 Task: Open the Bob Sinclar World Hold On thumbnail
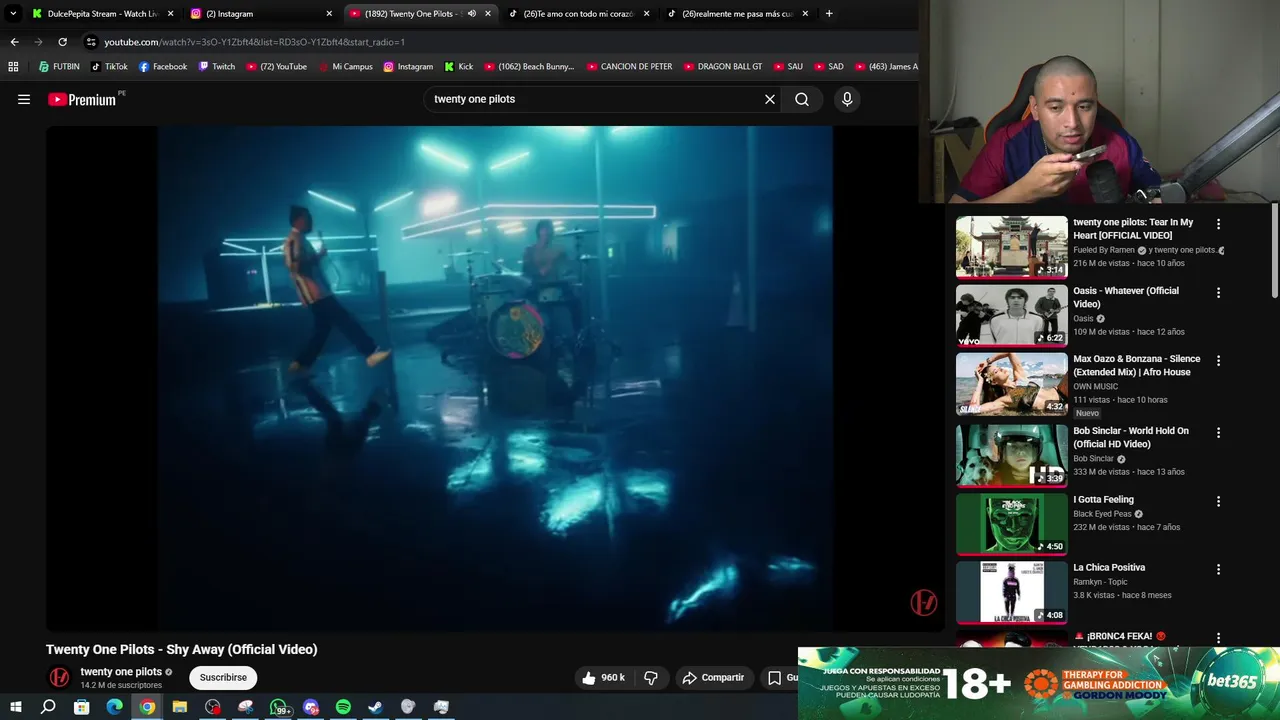(1011, 455)
